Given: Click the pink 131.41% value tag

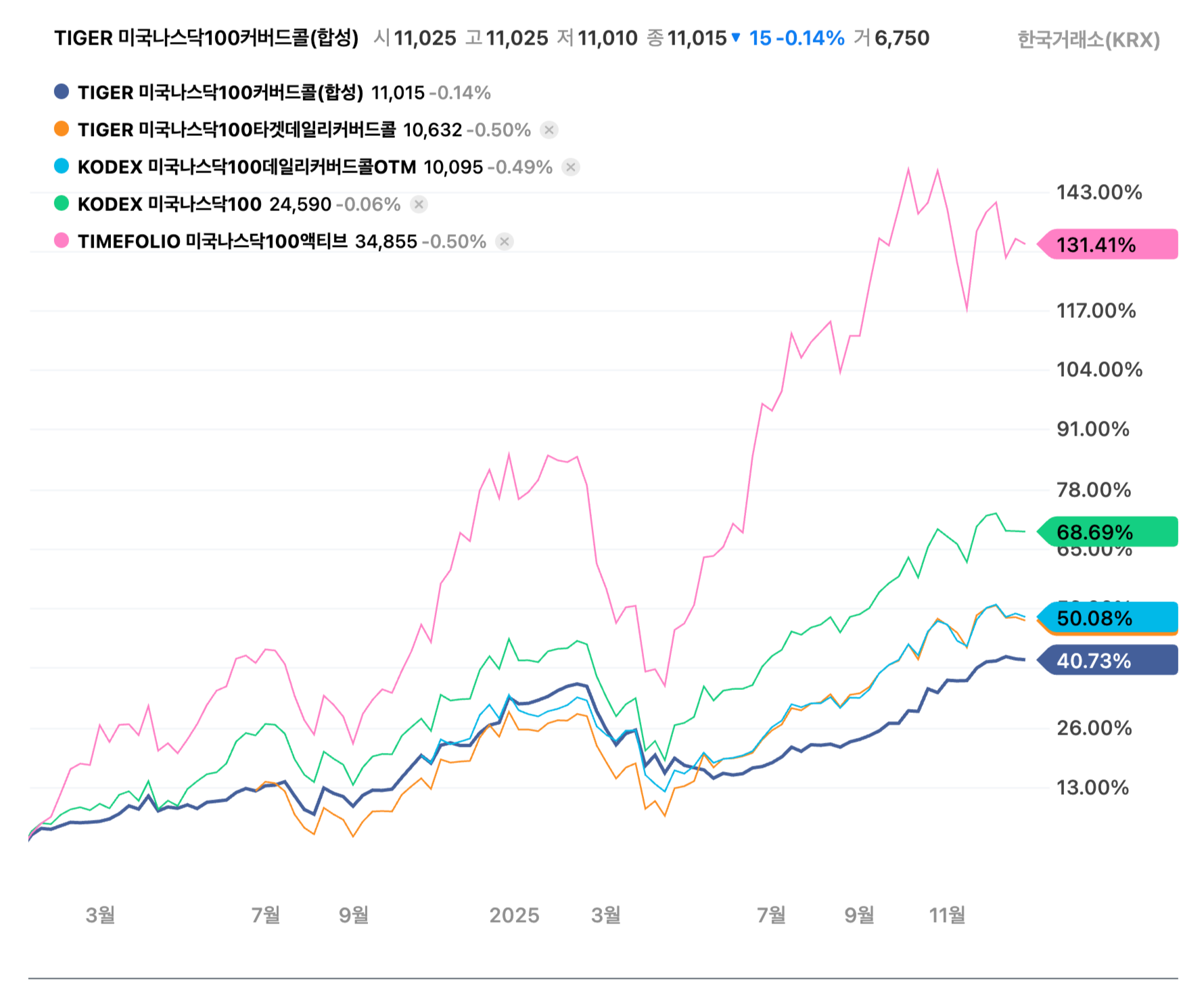Looking at the screenshot, I should pos(1108,244).
